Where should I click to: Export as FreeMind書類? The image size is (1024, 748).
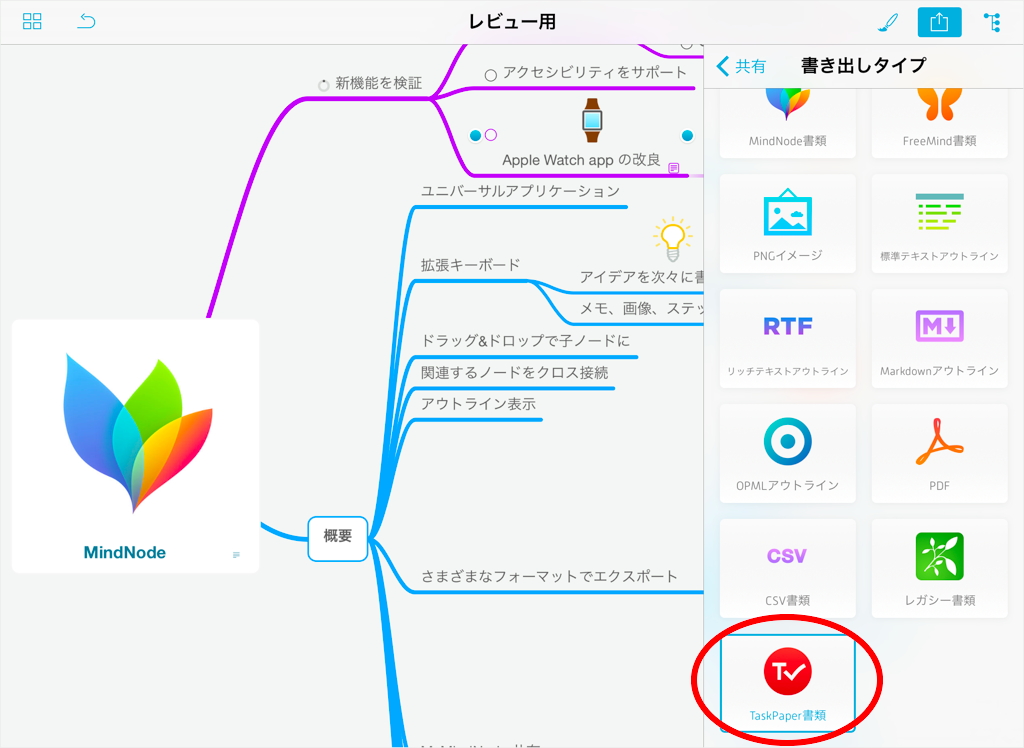[939, 123]
